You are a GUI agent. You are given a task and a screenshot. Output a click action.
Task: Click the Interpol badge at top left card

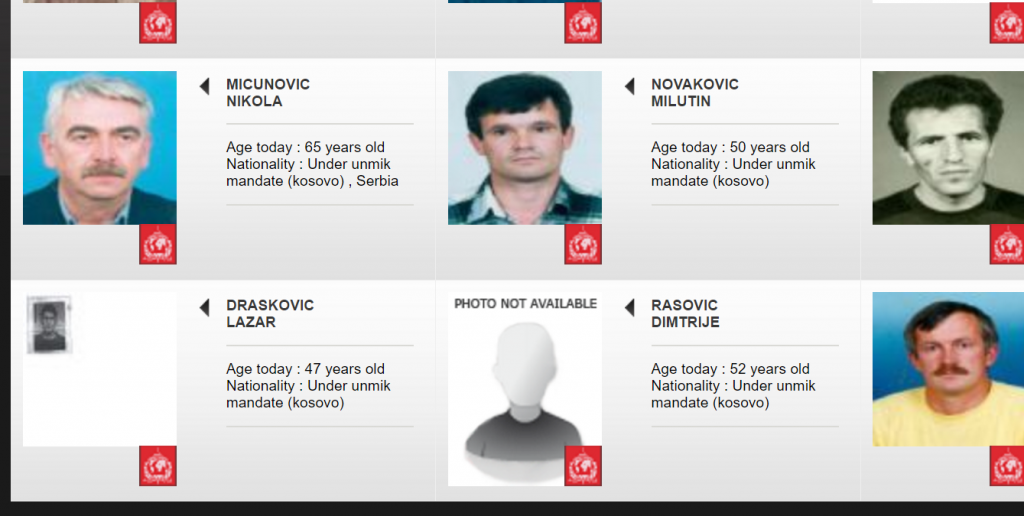157,23
